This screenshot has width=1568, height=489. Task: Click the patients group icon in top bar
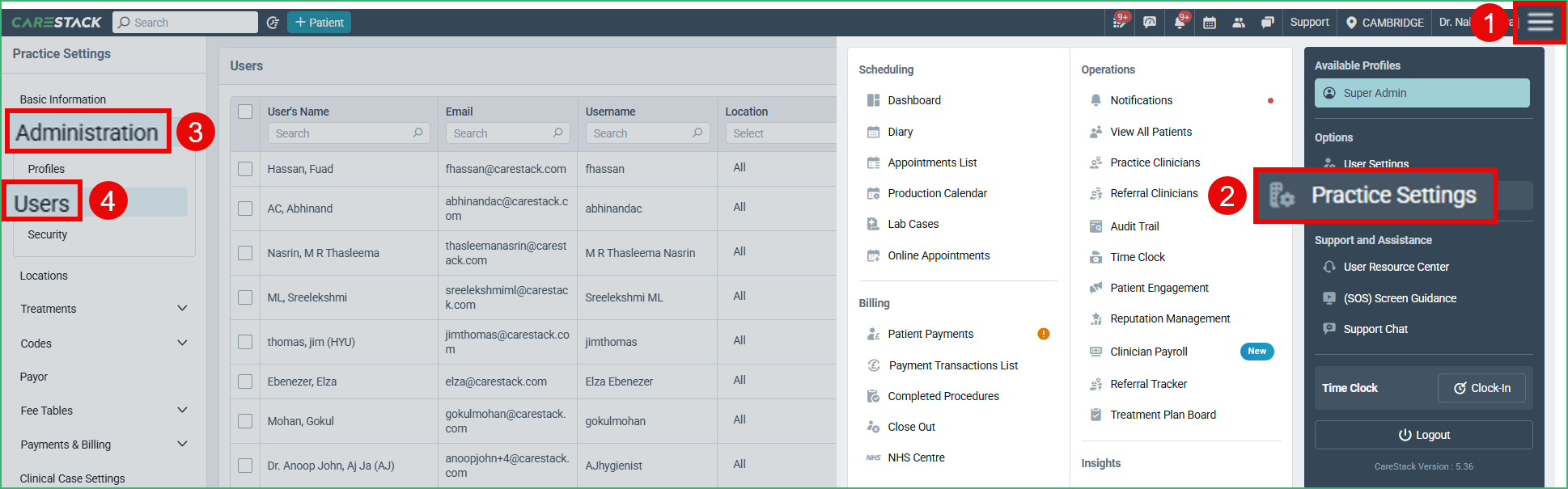tap(1239, 23)
